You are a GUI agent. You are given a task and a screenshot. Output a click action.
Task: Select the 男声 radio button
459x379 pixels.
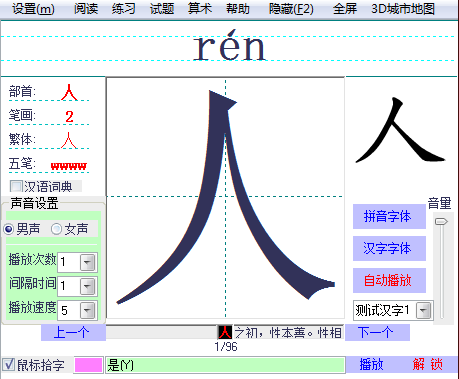click(x=9, y=229)
